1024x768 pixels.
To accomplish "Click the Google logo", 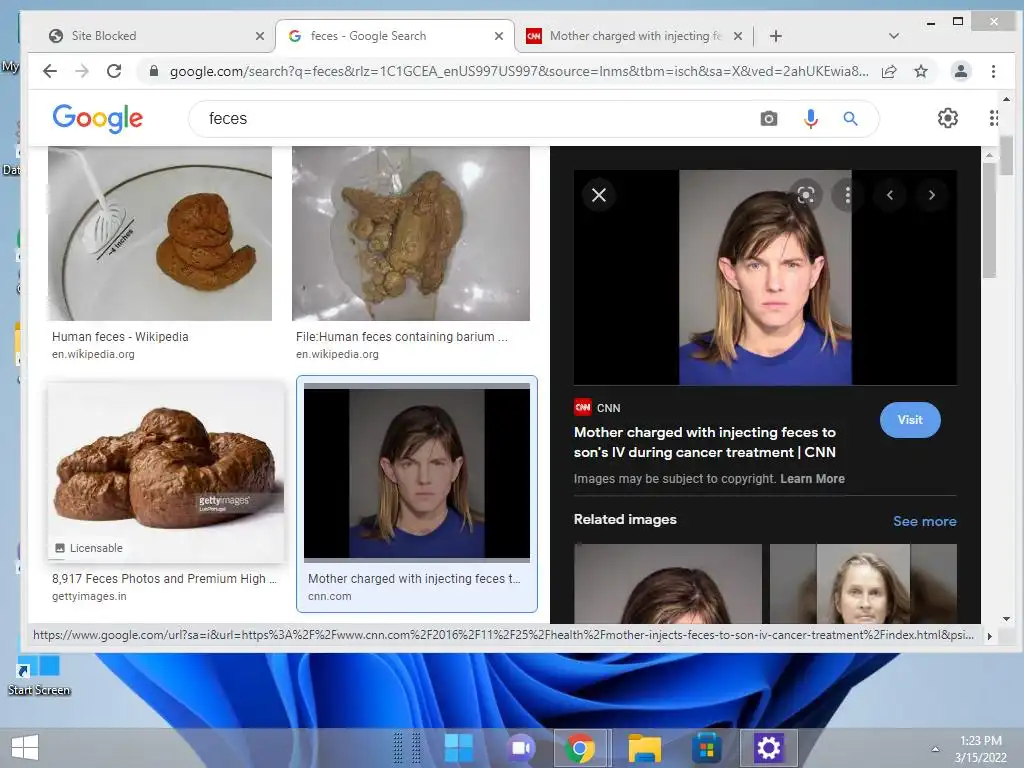I will coord(98,118).
